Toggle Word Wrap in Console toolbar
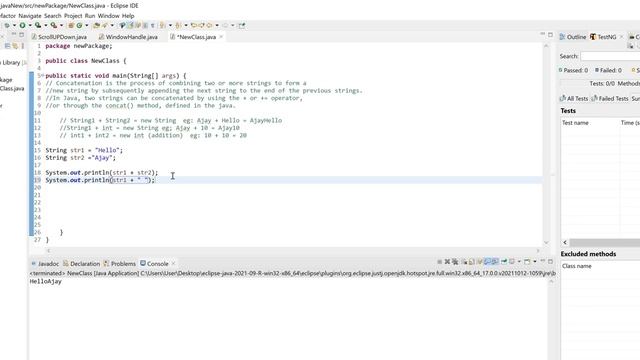Screen dimensions: 640x360 (x=479, y=262)
